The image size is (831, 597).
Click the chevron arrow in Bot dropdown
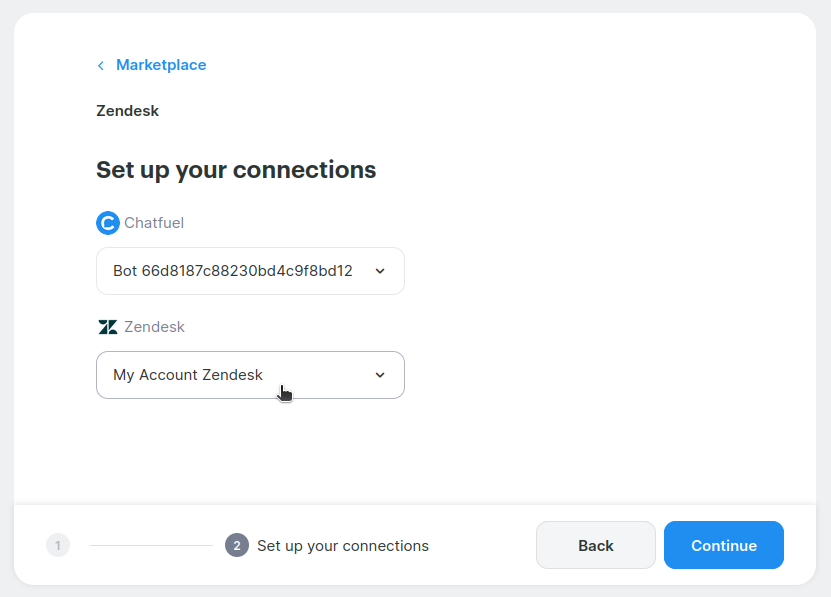point(380,271)
